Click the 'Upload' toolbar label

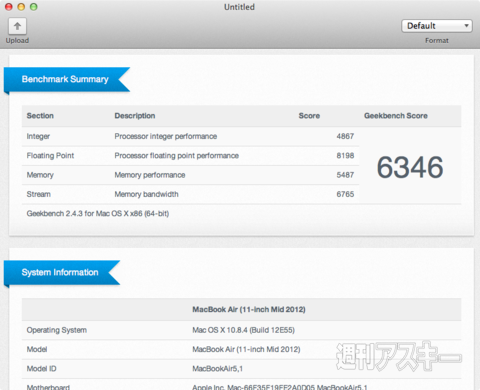(x=17, y=40)
